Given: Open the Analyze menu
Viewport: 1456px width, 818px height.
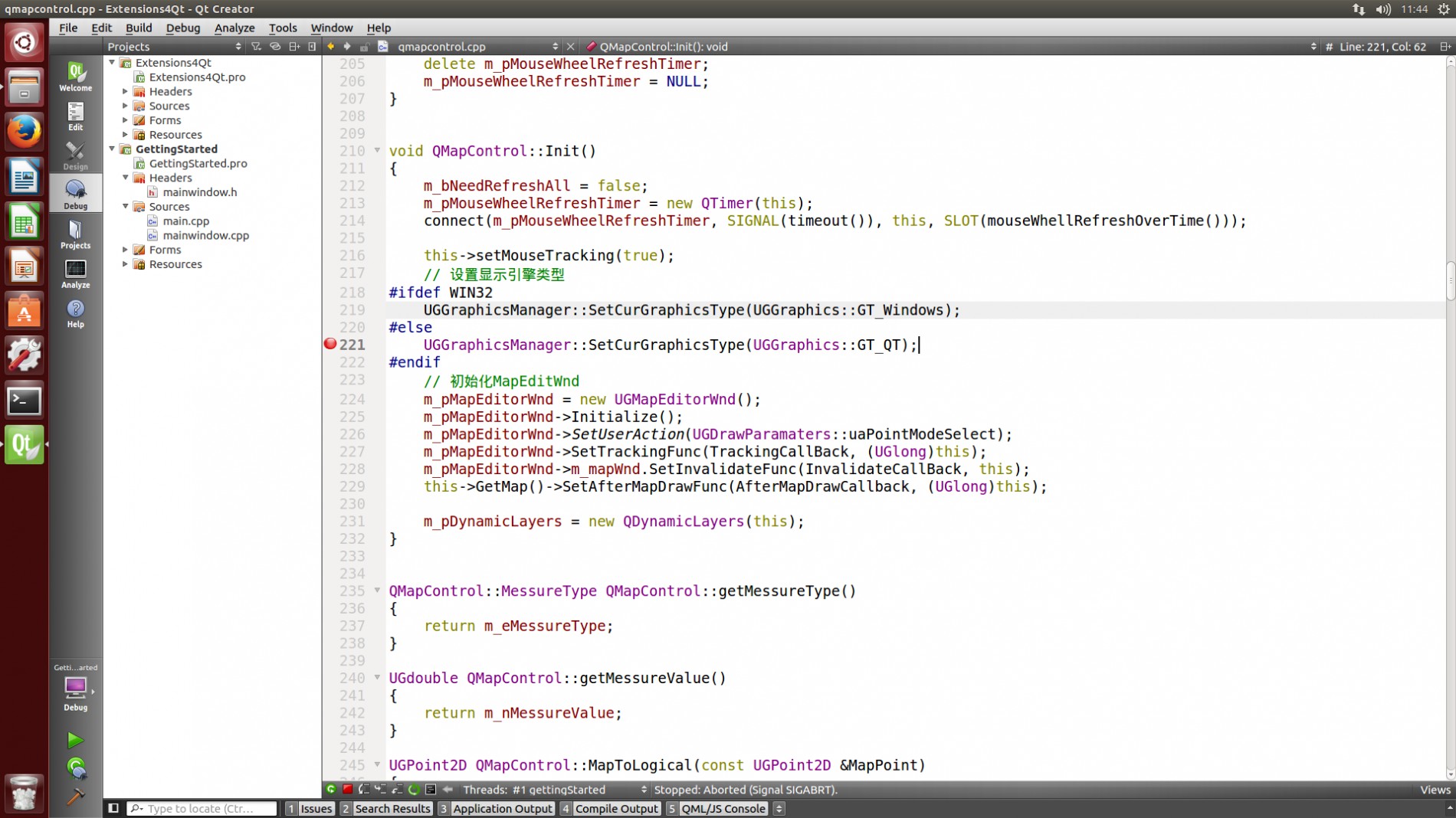Looking at the screenshot, I should (234, 28).
